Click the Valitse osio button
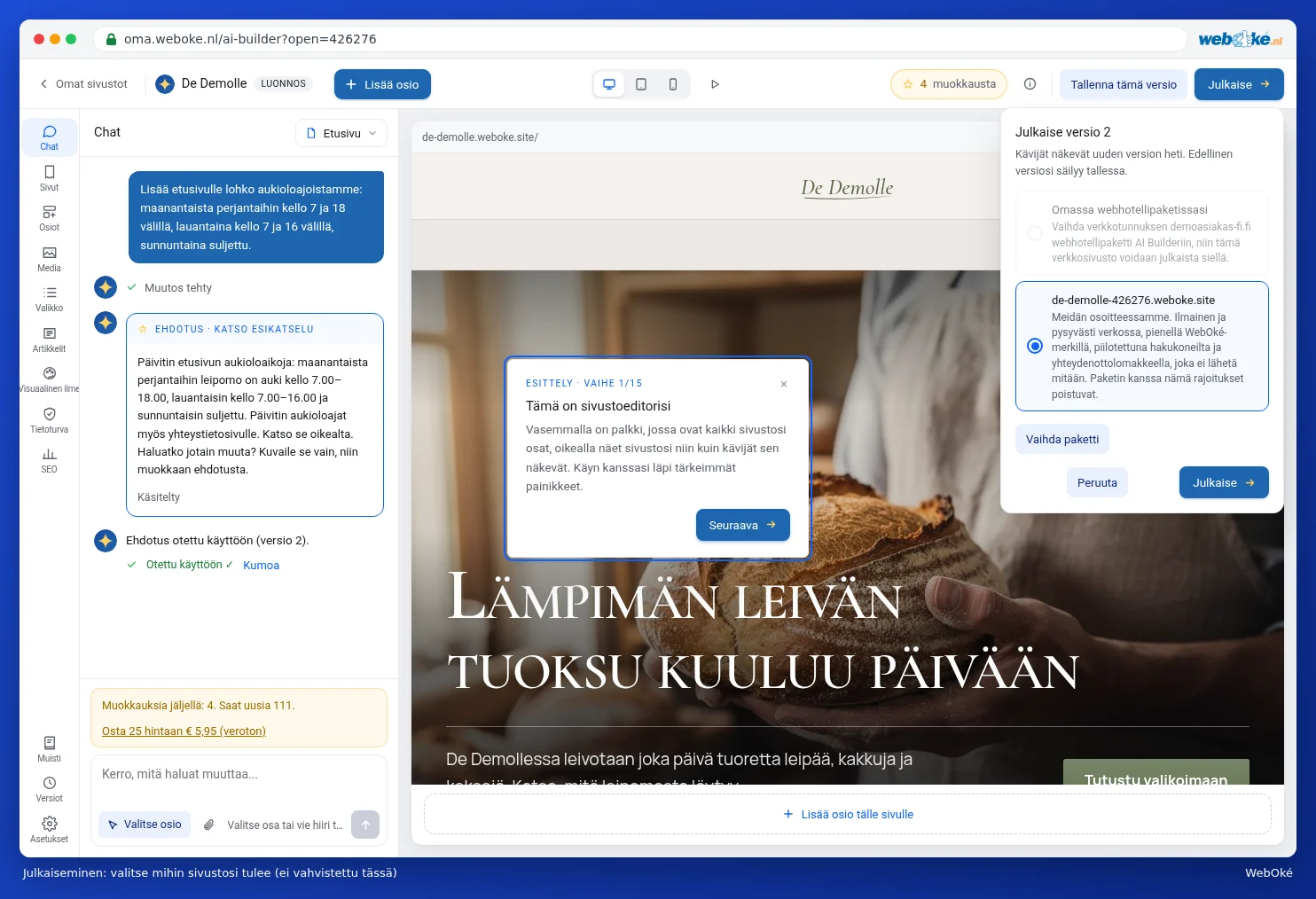The width and height of the screenshot is (1316, 899). point(145,825)
